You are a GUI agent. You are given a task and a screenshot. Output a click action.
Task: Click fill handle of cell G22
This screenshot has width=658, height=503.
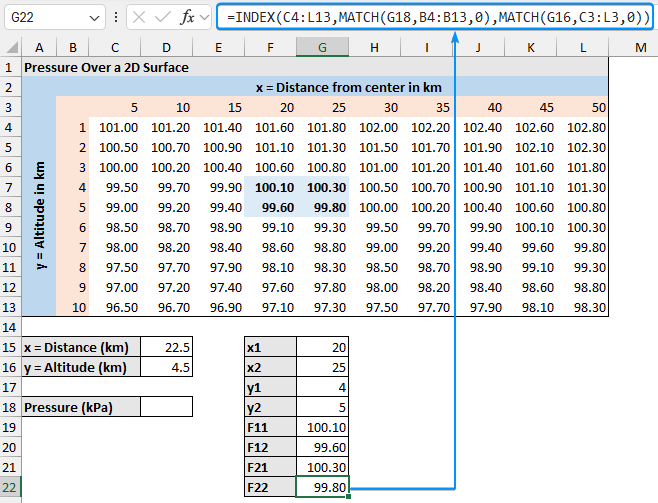tap(348, 497)
